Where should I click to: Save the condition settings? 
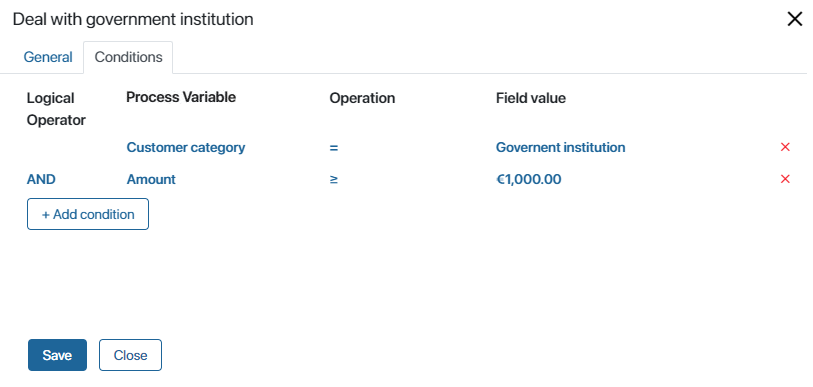tap(57, 355)
